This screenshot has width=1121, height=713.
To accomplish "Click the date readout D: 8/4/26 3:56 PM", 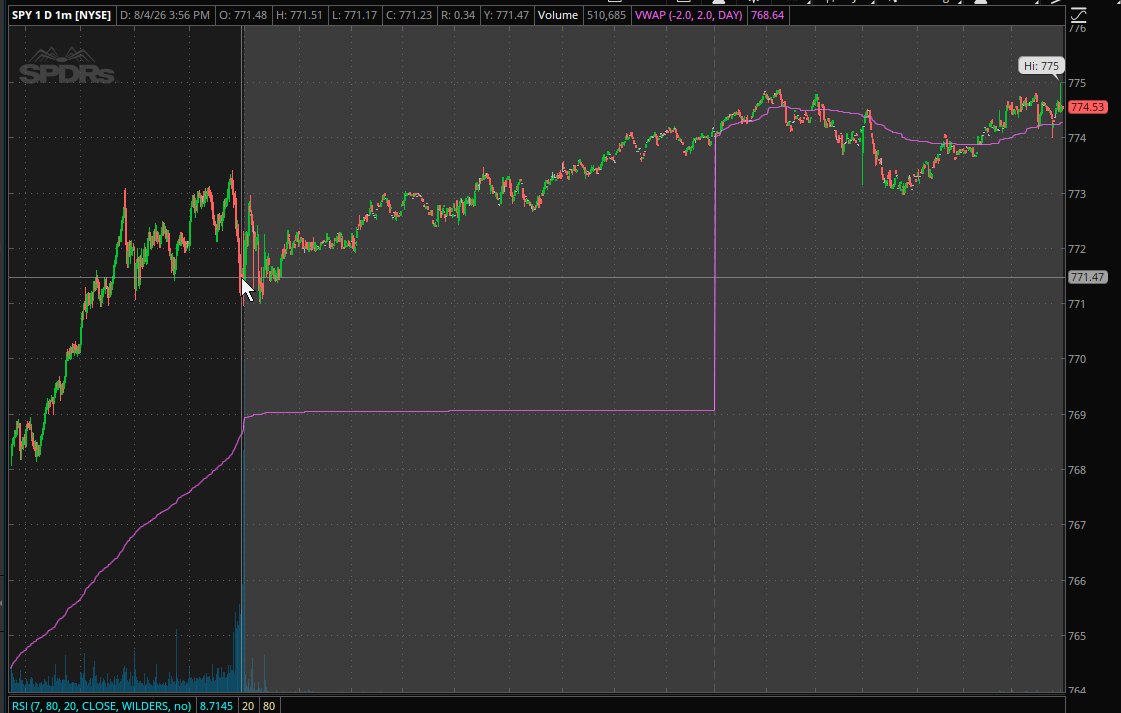I will (165, 15).
